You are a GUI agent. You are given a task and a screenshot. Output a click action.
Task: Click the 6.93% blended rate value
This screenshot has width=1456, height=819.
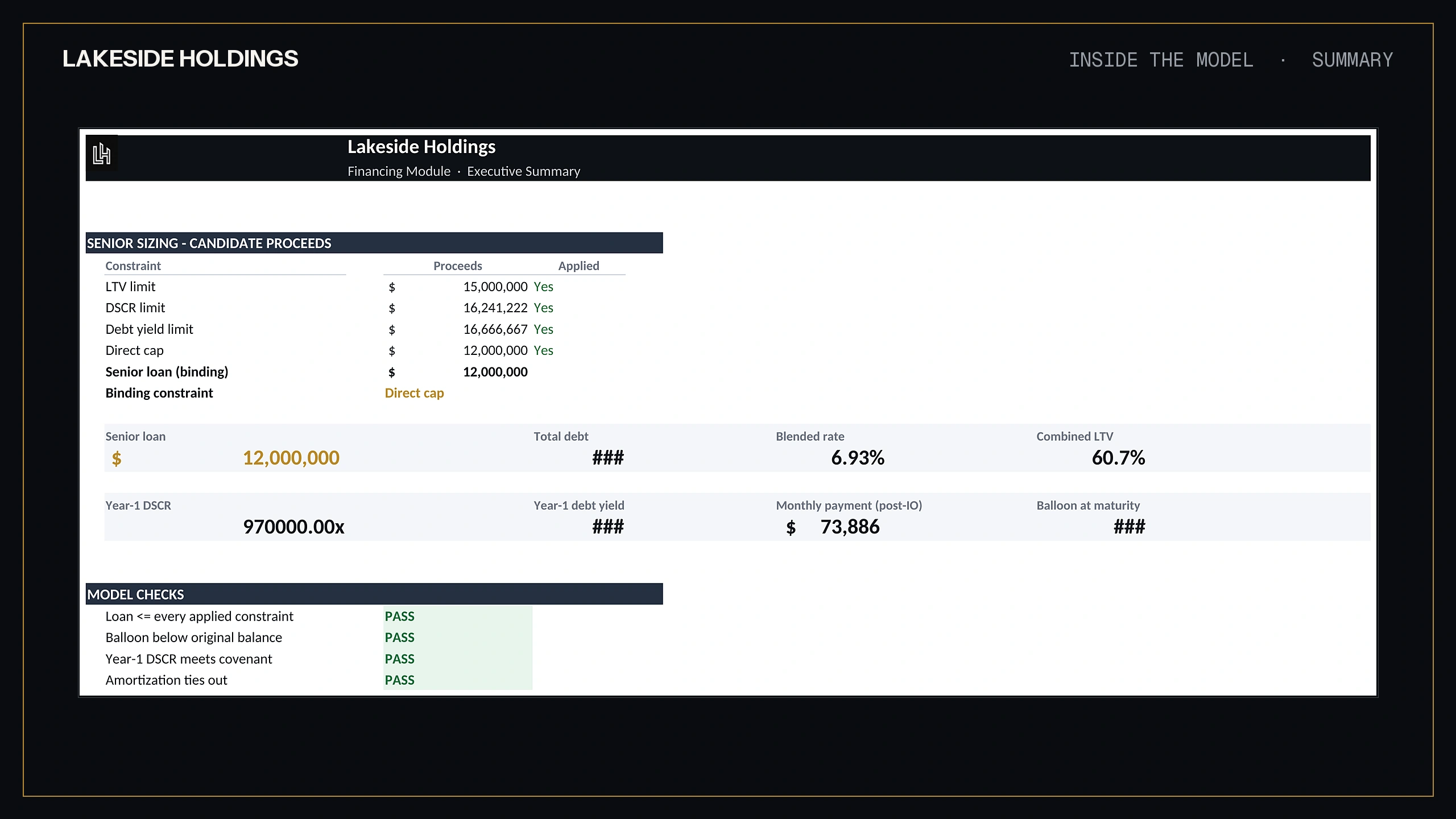click(858, 458)
